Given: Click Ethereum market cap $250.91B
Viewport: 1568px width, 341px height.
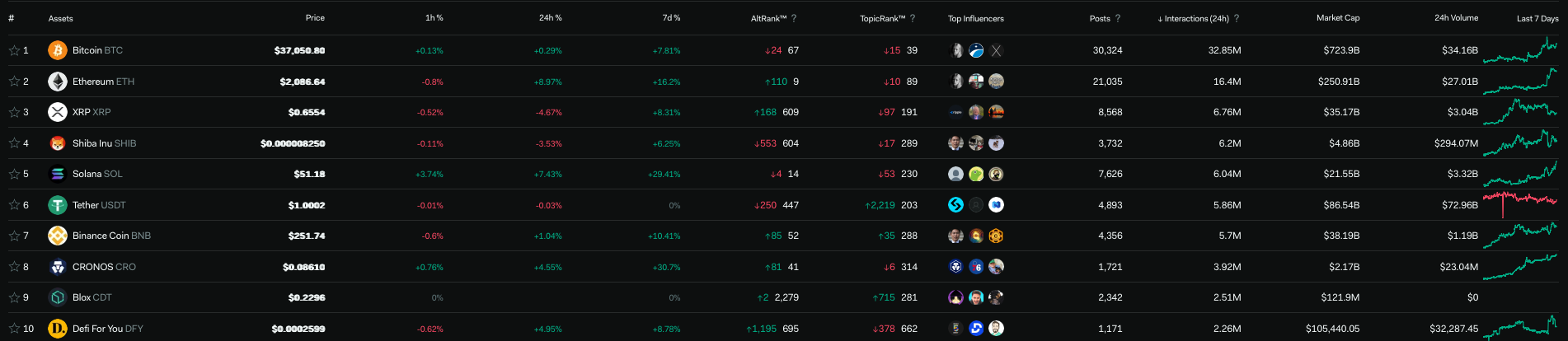Looking at the screenshot, I should [1338, 82].
